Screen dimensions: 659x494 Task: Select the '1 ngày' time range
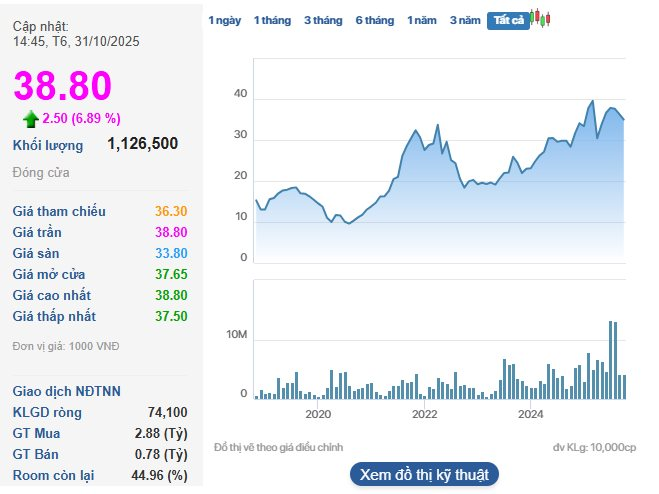224,20
